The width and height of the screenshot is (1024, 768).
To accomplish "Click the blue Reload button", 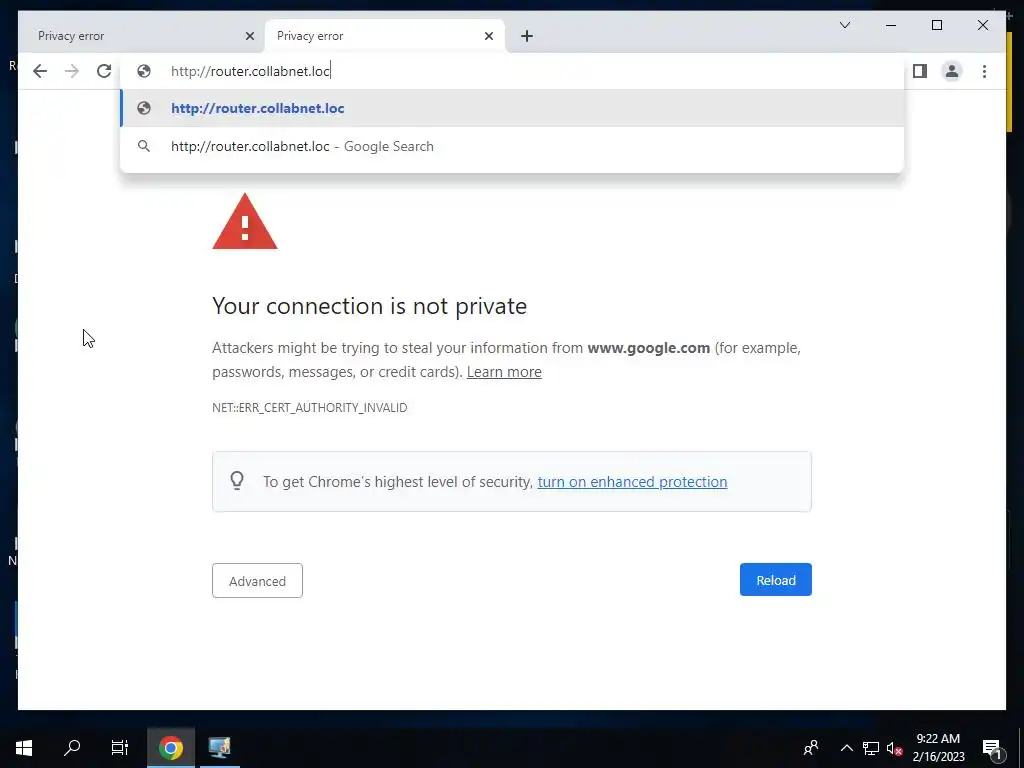I will point(776,580).
